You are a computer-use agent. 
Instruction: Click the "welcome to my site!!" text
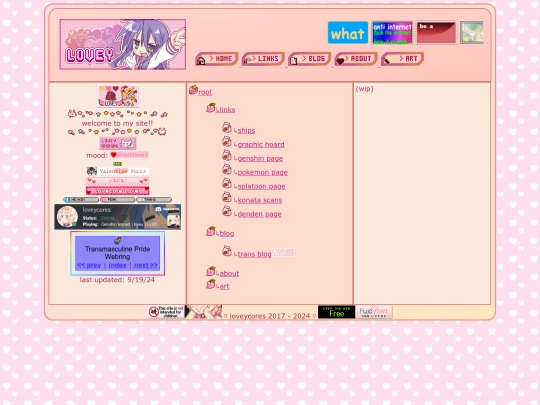[x=117, y=123]
